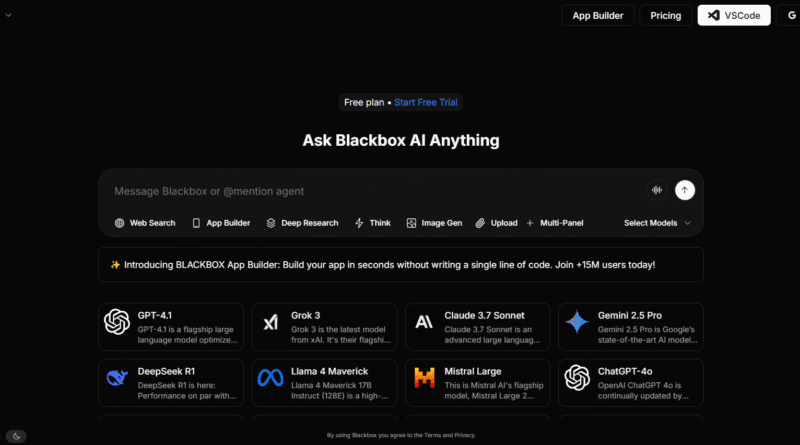Screen dimensions: 800x445
Task: Click the voice input waveform icon
Action: 657,190
